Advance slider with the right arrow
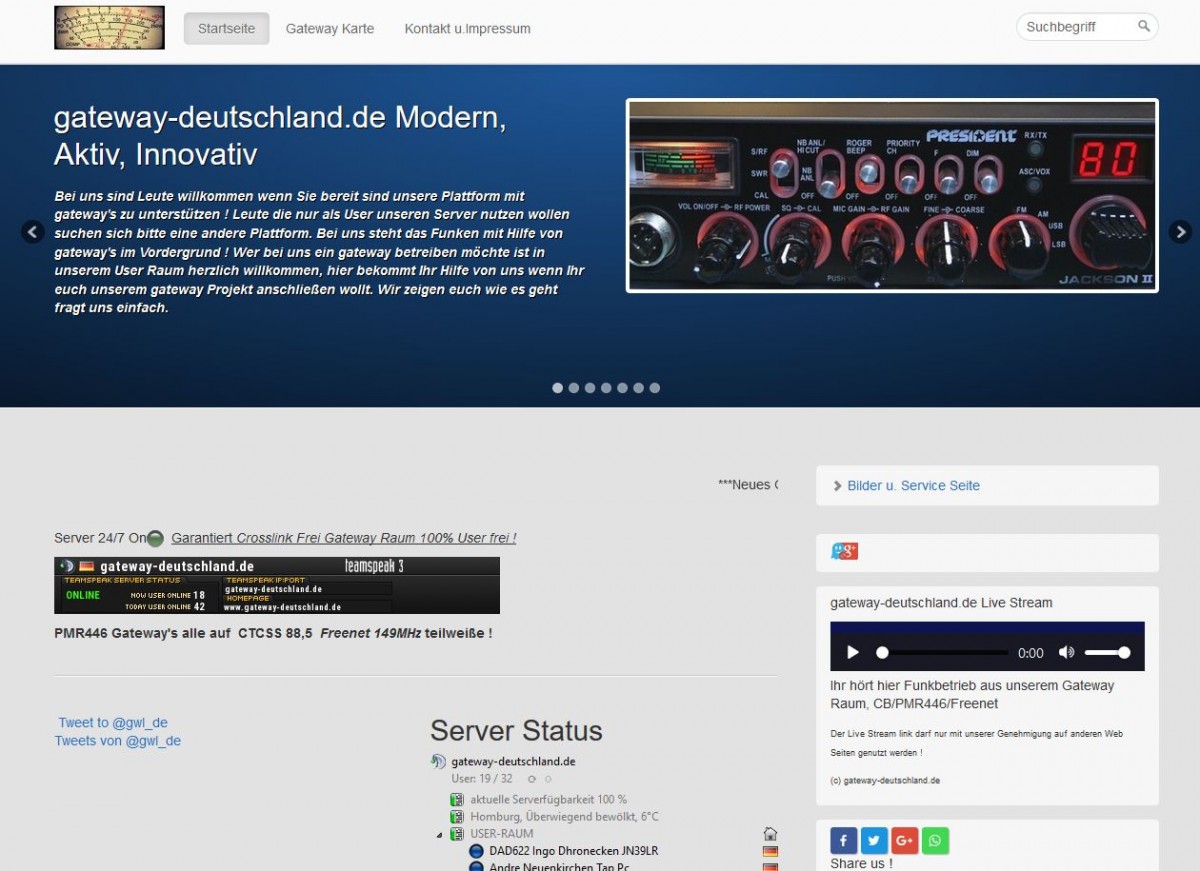 coord(1180,232)
